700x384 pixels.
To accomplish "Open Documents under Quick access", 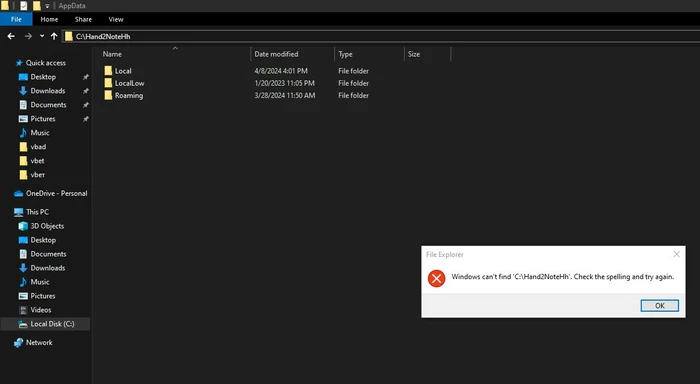I will click(48, 105).
